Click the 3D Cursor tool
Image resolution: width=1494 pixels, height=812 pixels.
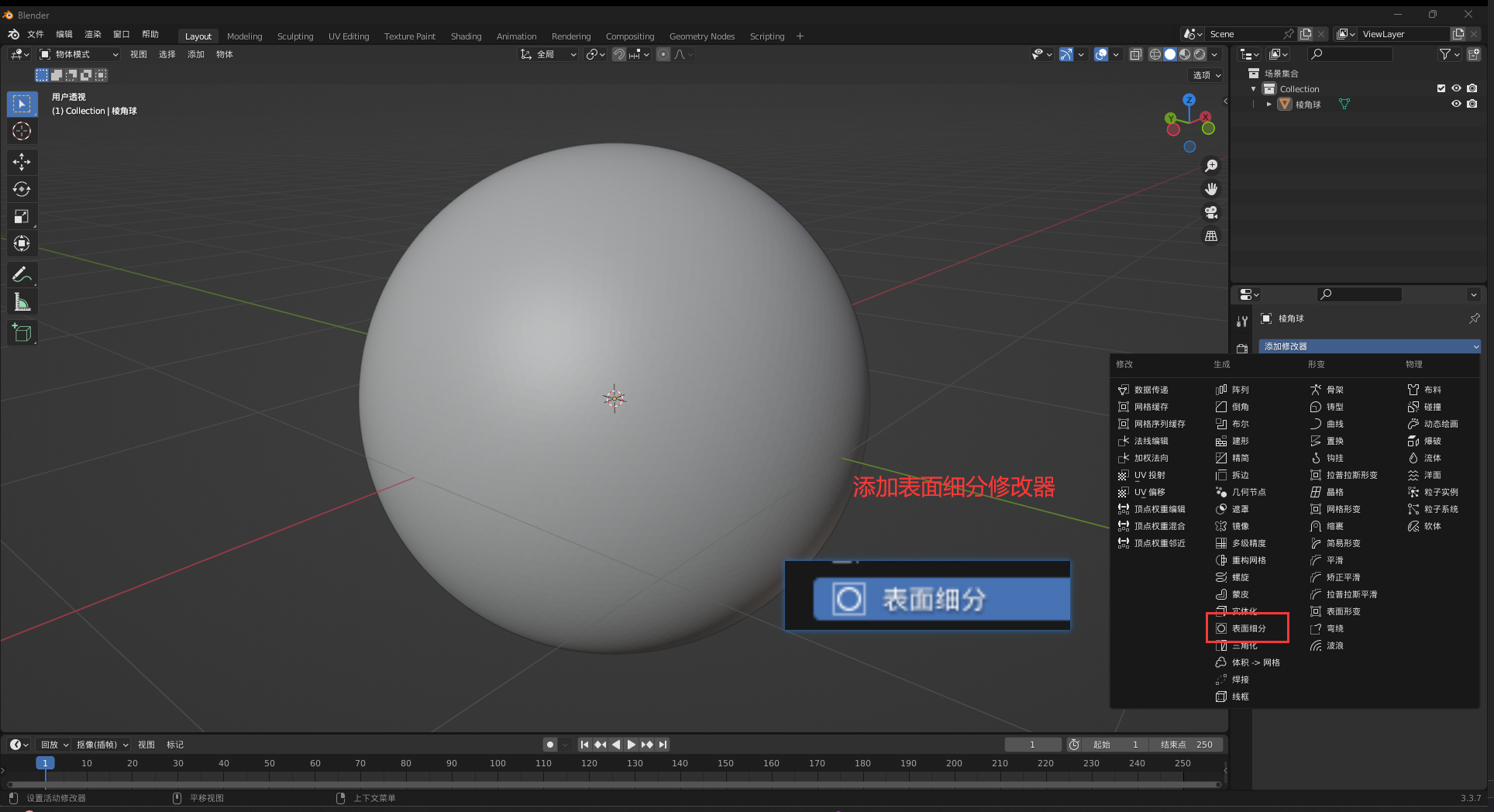tap(22, 131)
